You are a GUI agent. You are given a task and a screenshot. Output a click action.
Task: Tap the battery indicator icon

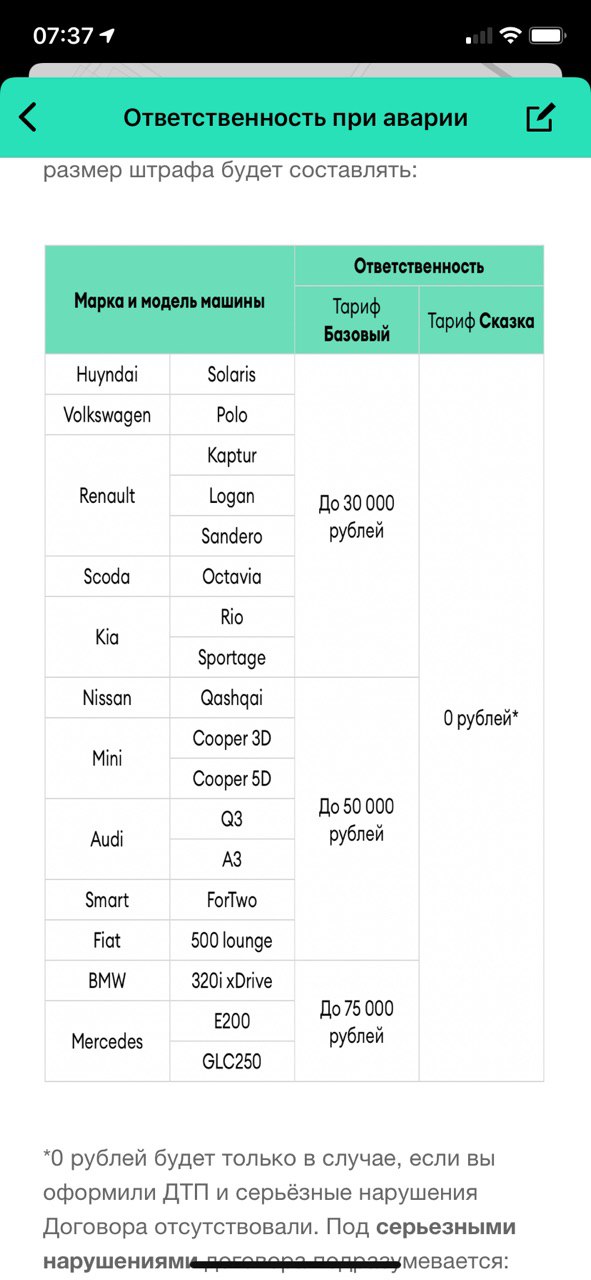(549, 36)
